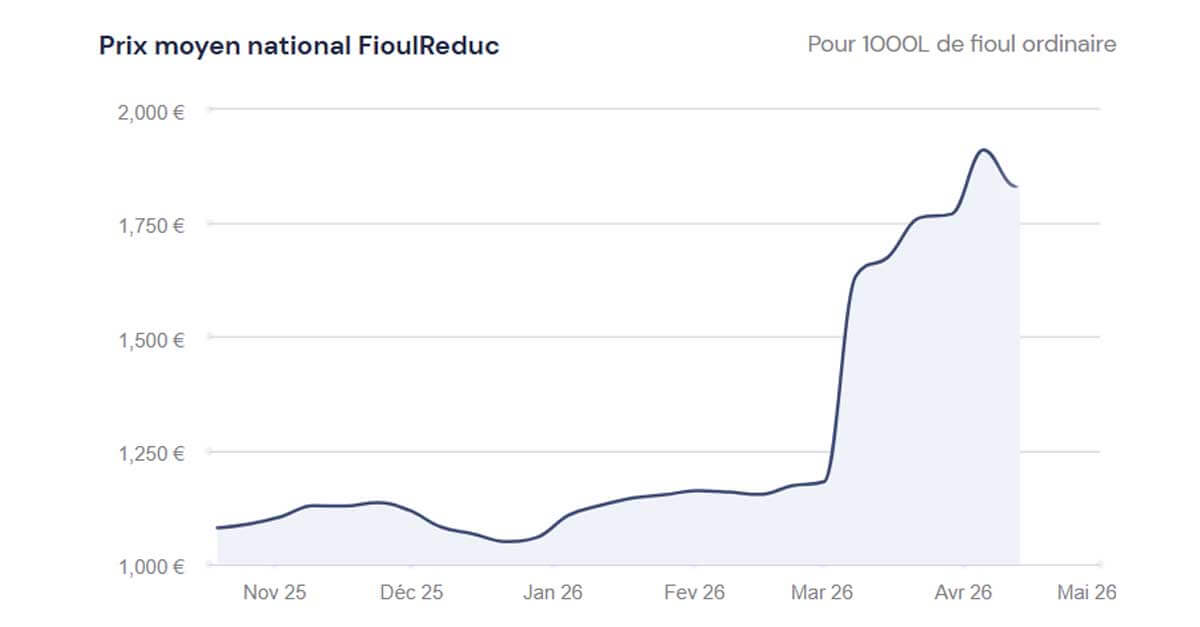Image resolution: width=1200 pixels, height=627 pixels.
Task: Select the Déc 25 x-axis label
Action: click(x=410, y=593)
